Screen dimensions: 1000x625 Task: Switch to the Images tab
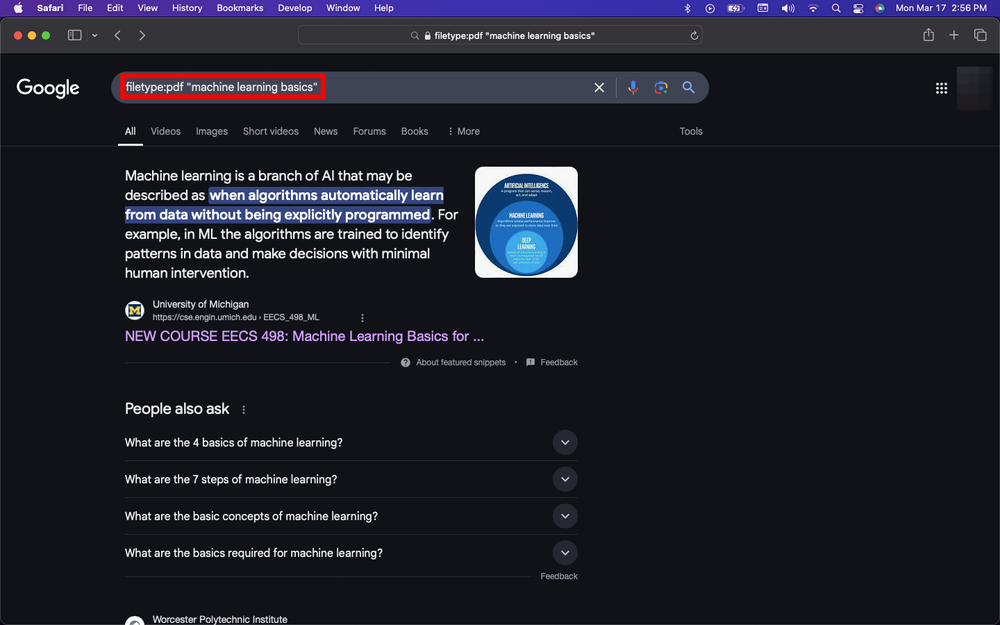[211, 131]
